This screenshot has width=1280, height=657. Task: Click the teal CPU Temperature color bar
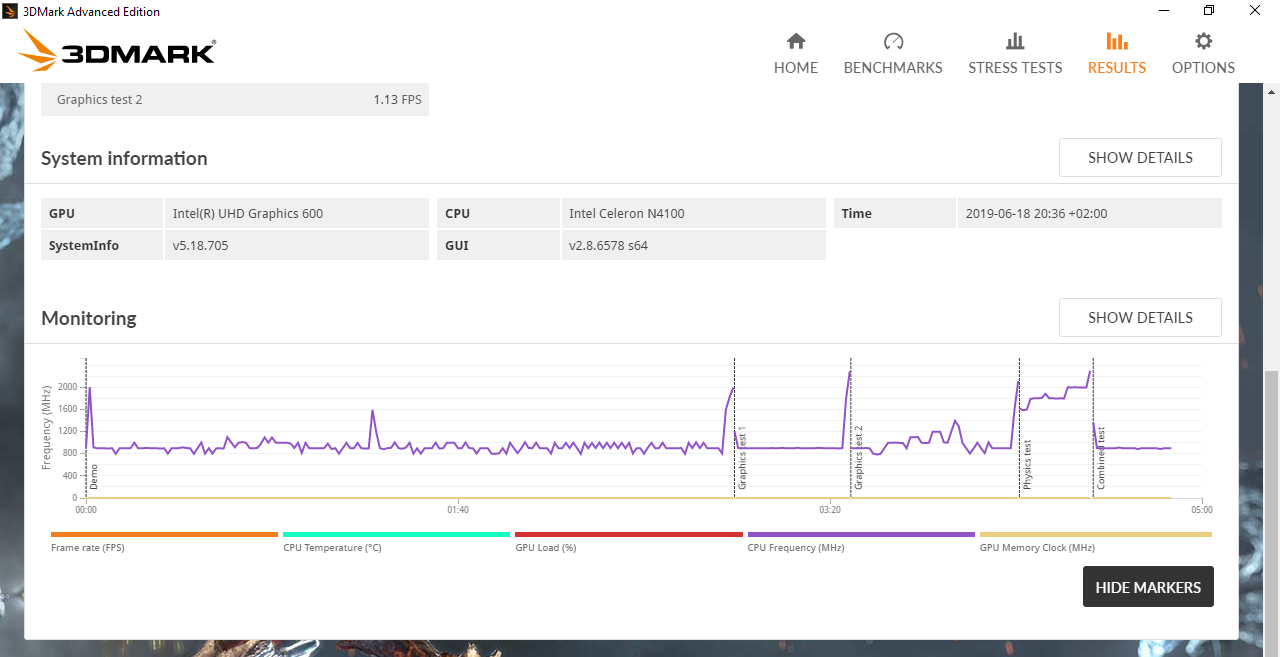click(x=396, y=535)
